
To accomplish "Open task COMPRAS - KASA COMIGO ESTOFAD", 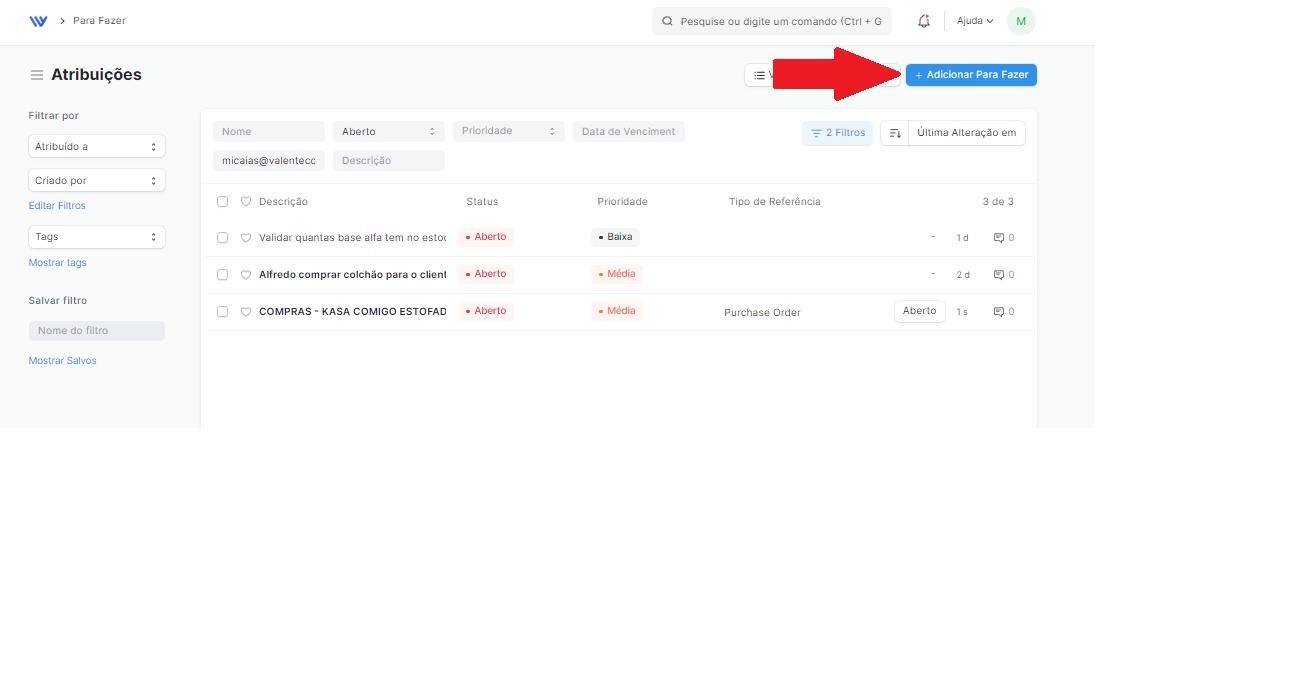I will click(x=352, y=312).
